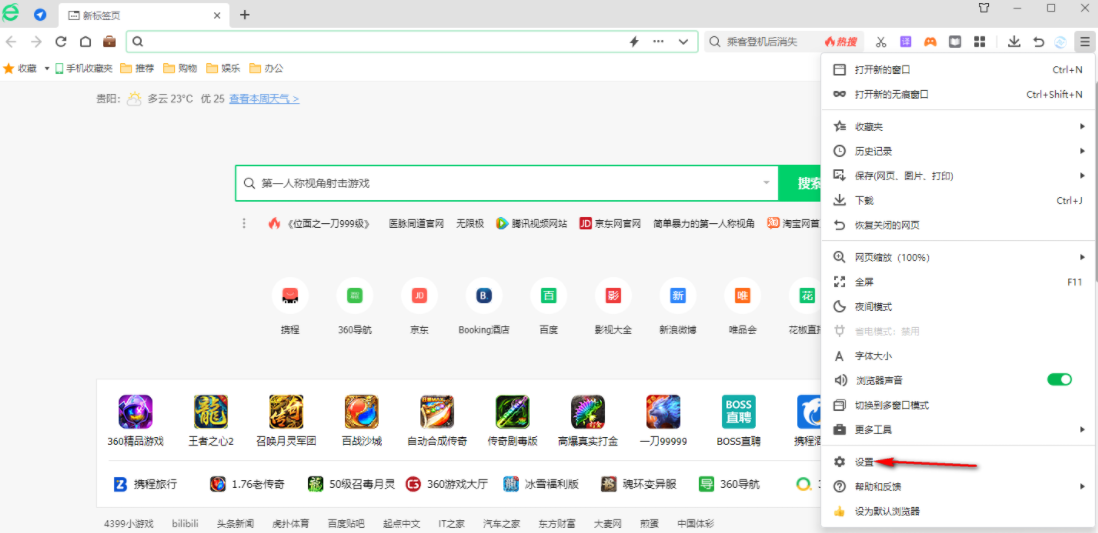Open the four-squares apps grid icon
The width and height of the screenshot is (1098, 533).
[979, 42]
